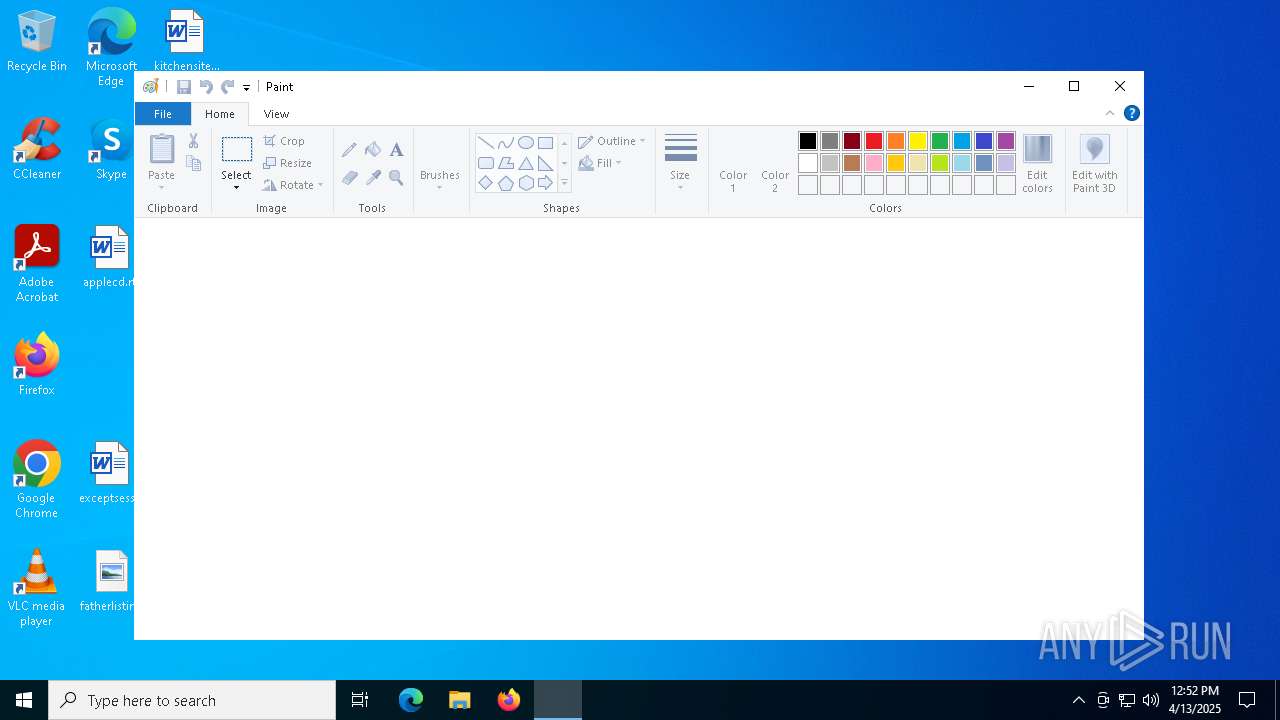Open the File menu
This screenshot has height=720, width=1280.
click(x=162, y=114)
